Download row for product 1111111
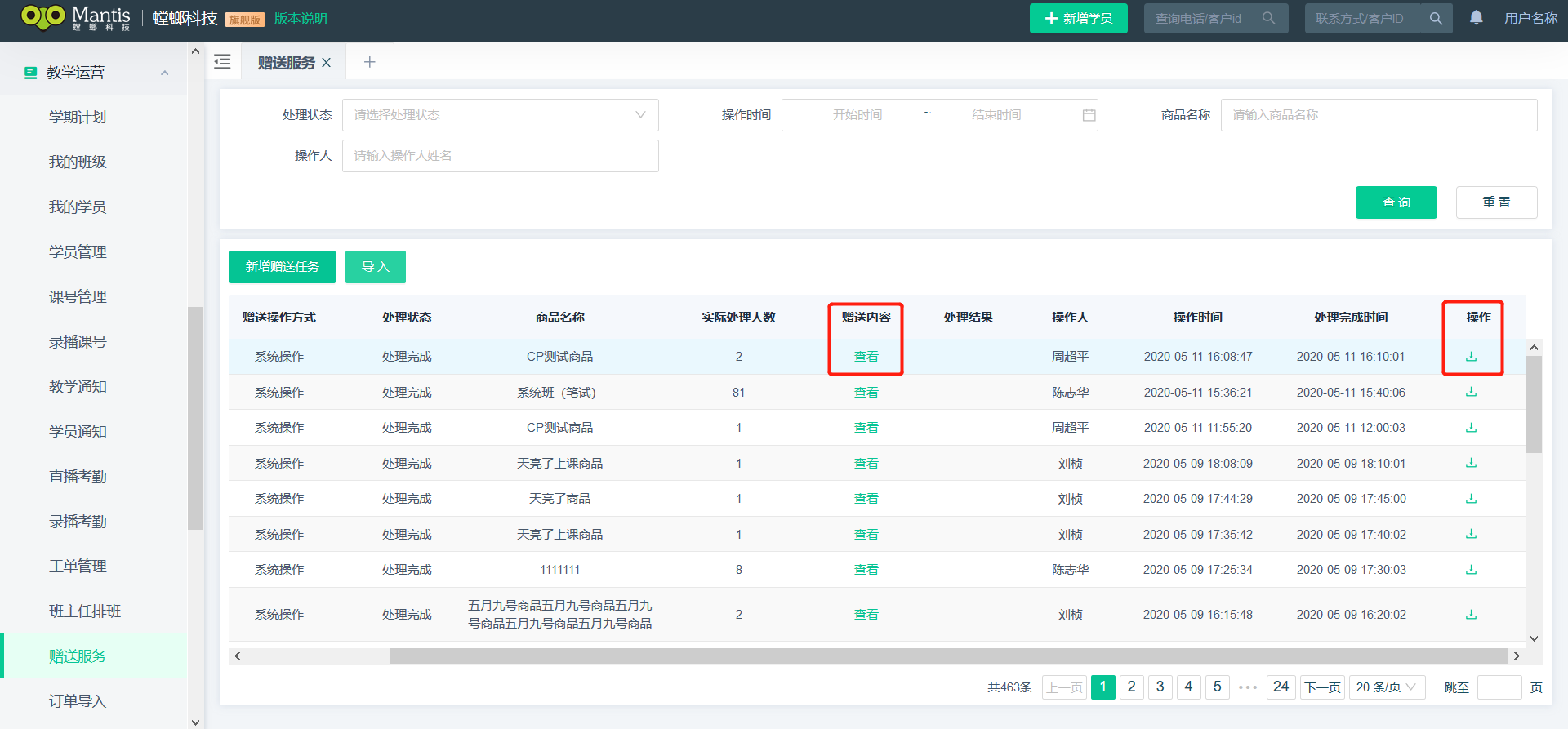The width and height of the screenshot is (1568, 729). pos(1471,570)
